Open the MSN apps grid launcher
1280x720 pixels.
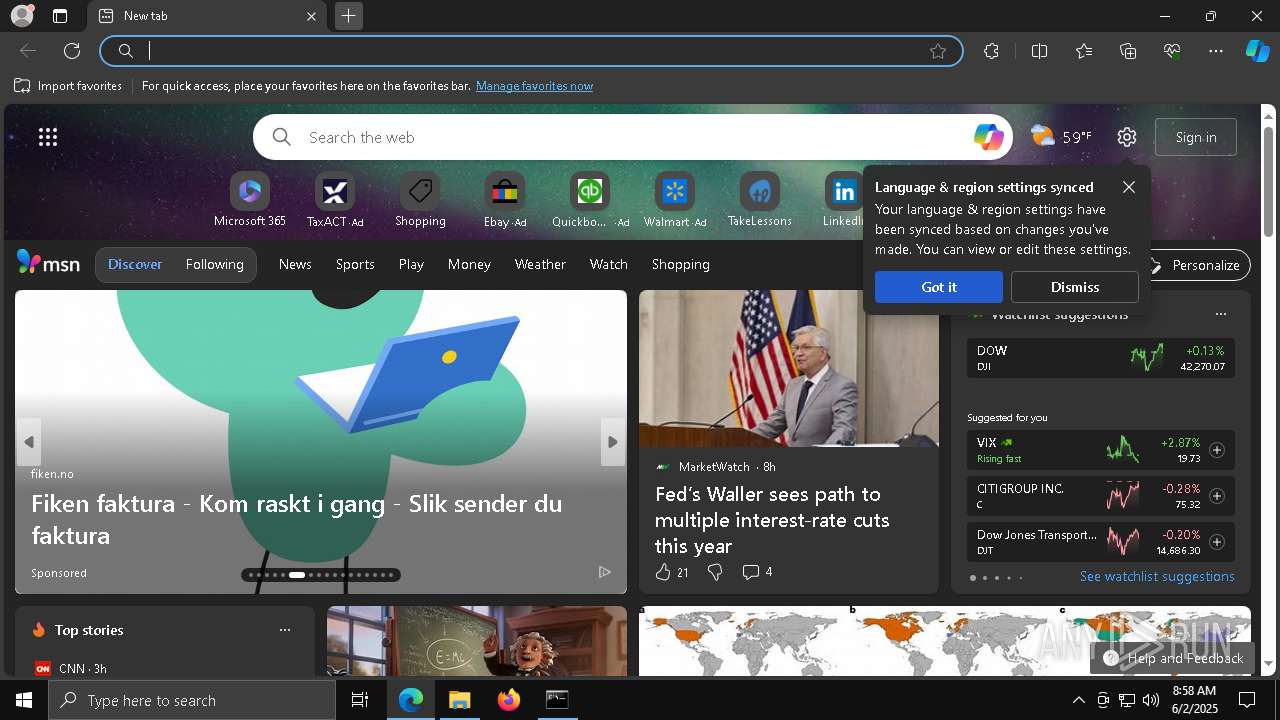(48, 137)
